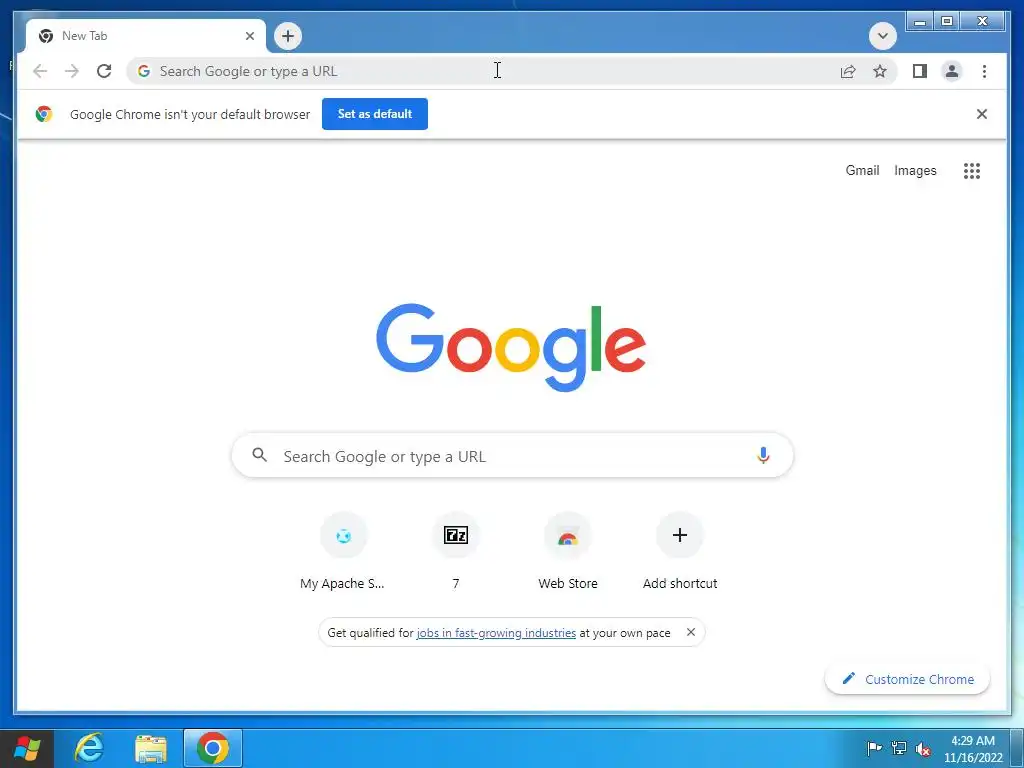
Task: Toggle the side panel icon
Action: pyautogui.click(x=920, y=71)
